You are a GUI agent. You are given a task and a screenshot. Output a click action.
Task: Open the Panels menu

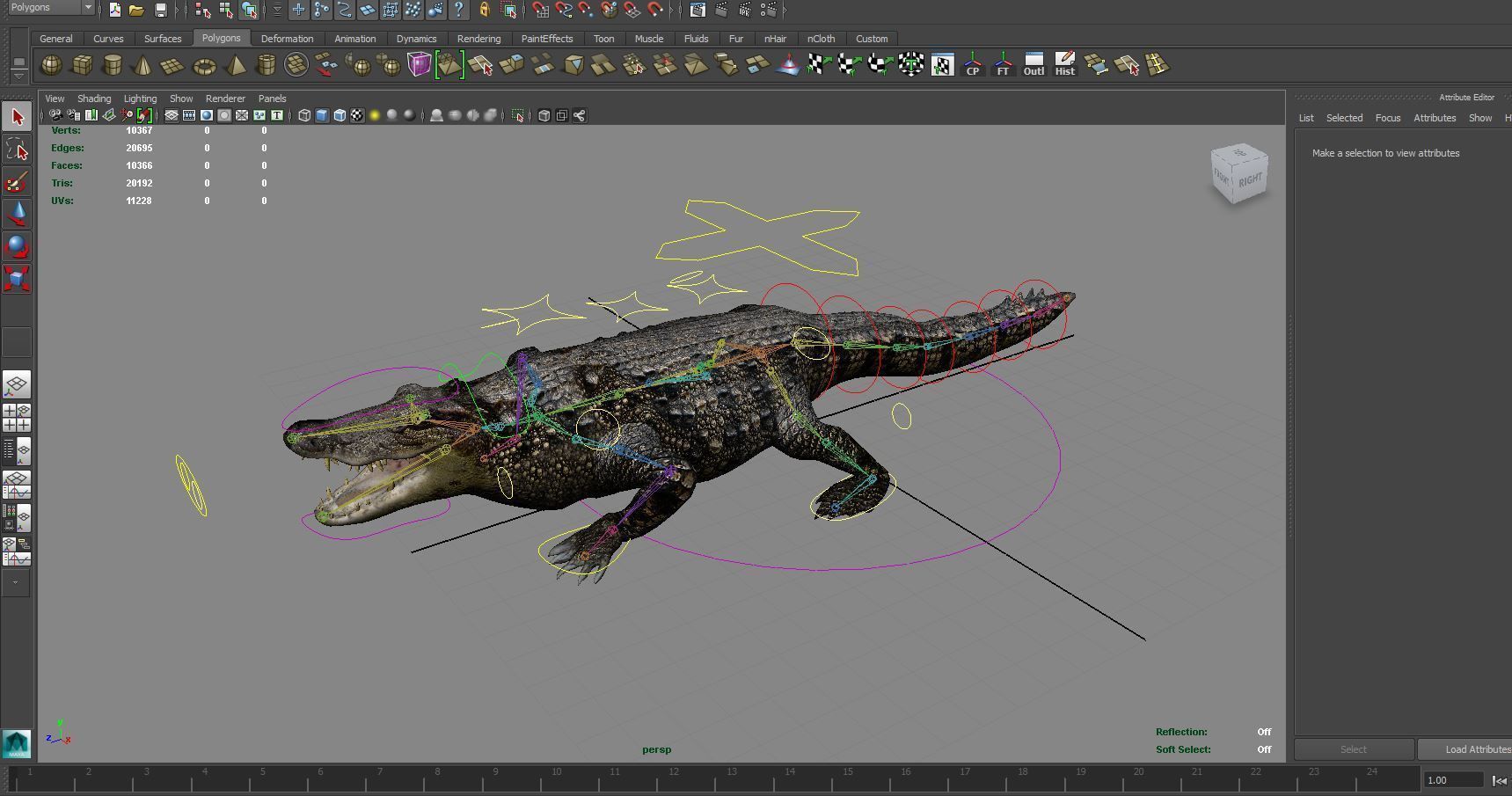coord(273,99)
